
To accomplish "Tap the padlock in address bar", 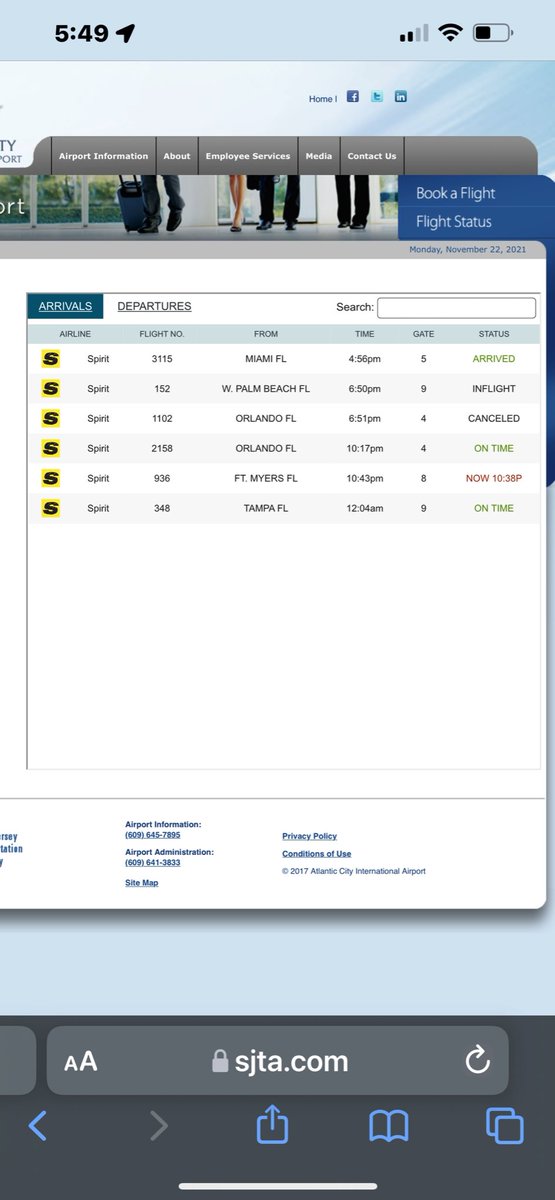I will 220,1061.
